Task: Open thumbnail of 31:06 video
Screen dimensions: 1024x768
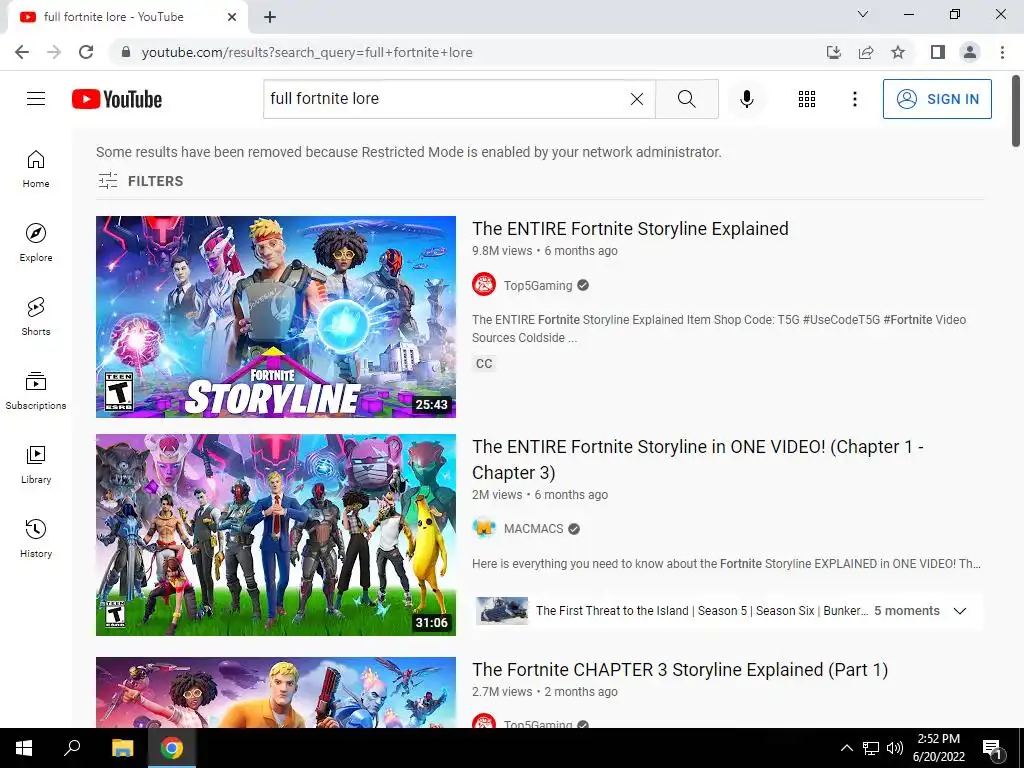Action: click(x=276, y=535)
